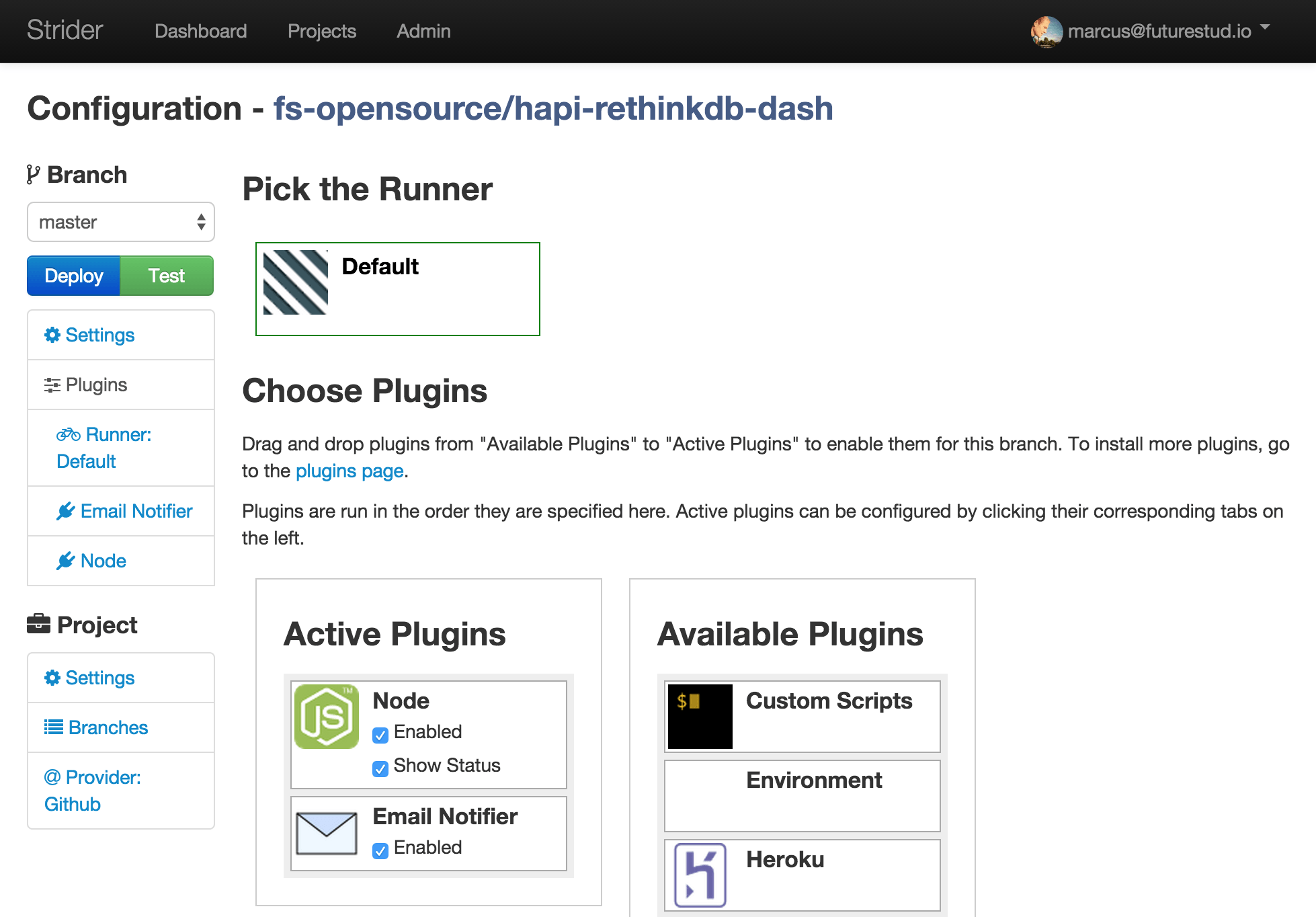Click Email Notifier title in Active Plugins
Viewport: 1316px width, 917px height.
tap(445, 816)
